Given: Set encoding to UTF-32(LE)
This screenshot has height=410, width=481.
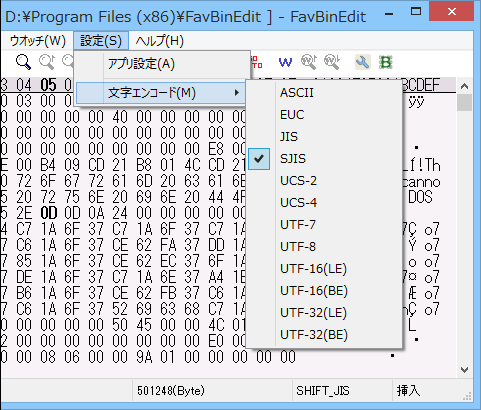Looking at the screenshot, I should 324,313.
